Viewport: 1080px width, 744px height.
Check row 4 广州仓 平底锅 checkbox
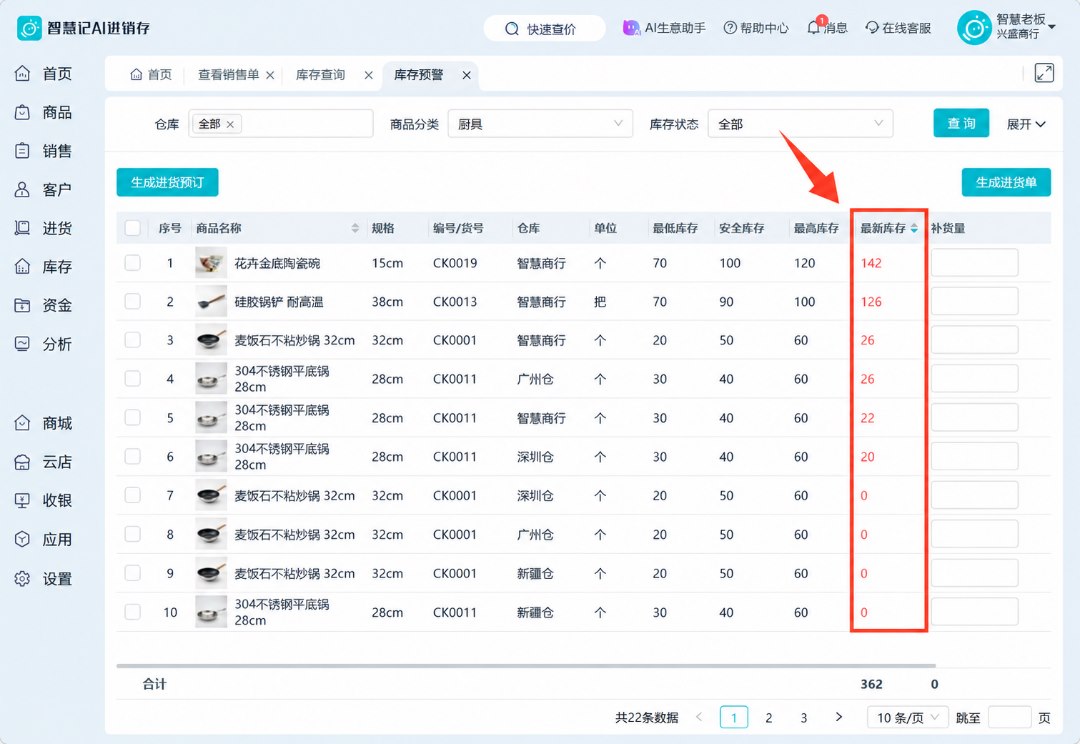(x=132, y=379)
